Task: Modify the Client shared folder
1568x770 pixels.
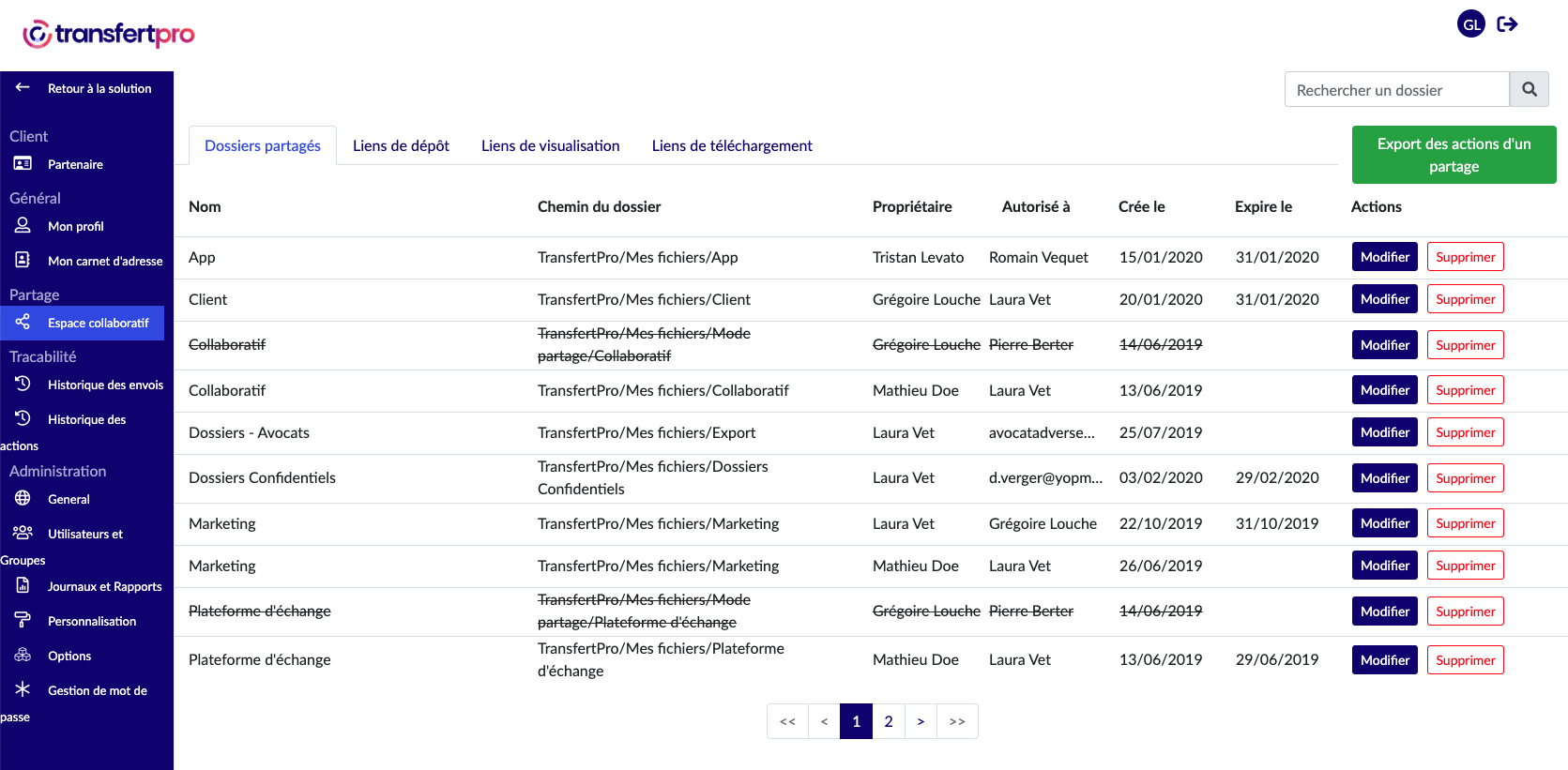Action: point(1384,299)
